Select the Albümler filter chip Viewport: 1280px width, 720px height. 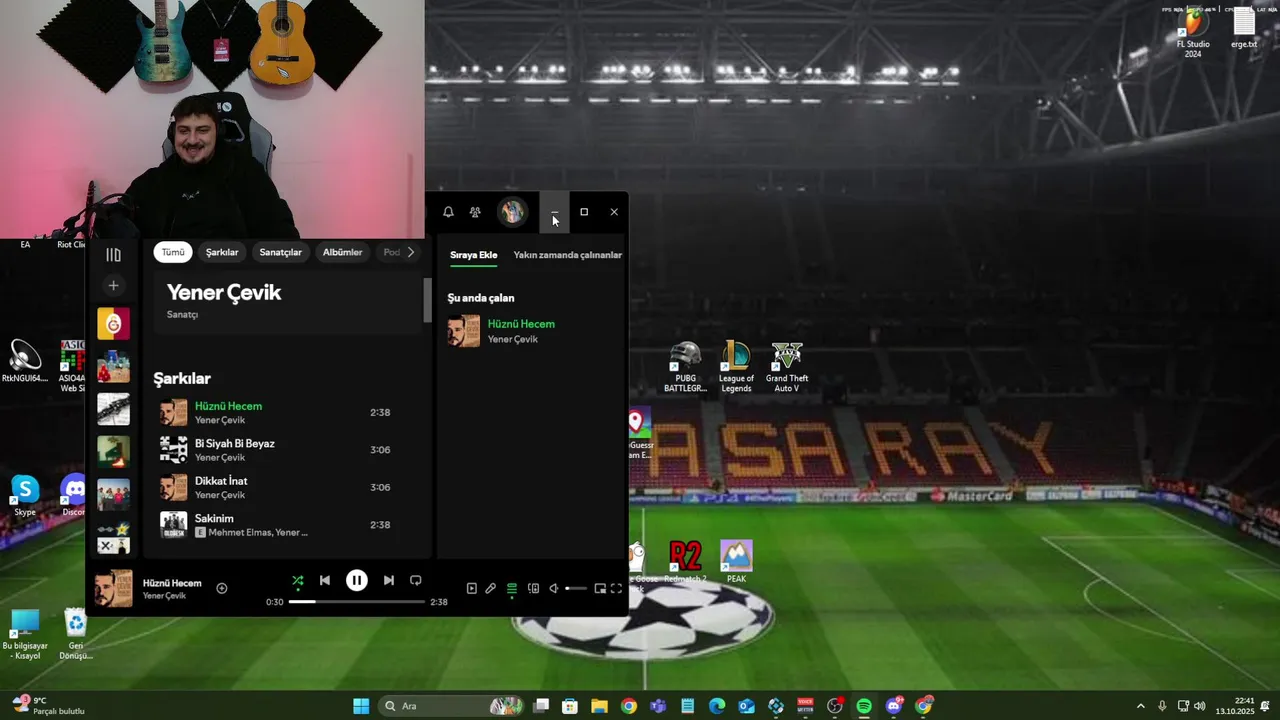(x=342, y=252)
